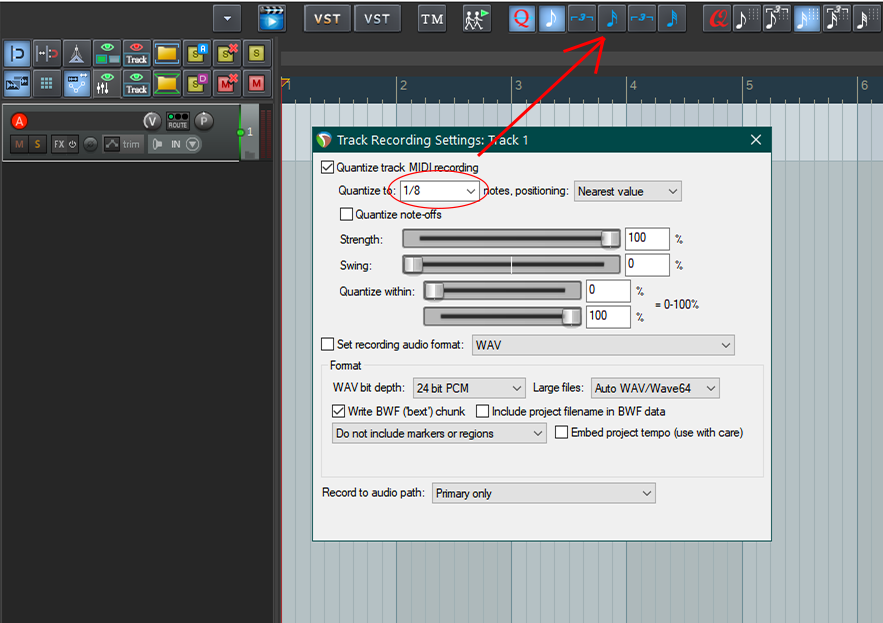Enable Embed project tempo checkbox

561,432
